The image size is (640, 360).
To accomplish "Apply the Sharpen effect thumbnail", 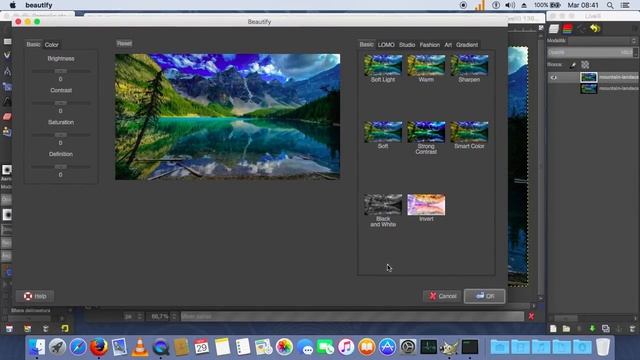I will coord(469,65).
